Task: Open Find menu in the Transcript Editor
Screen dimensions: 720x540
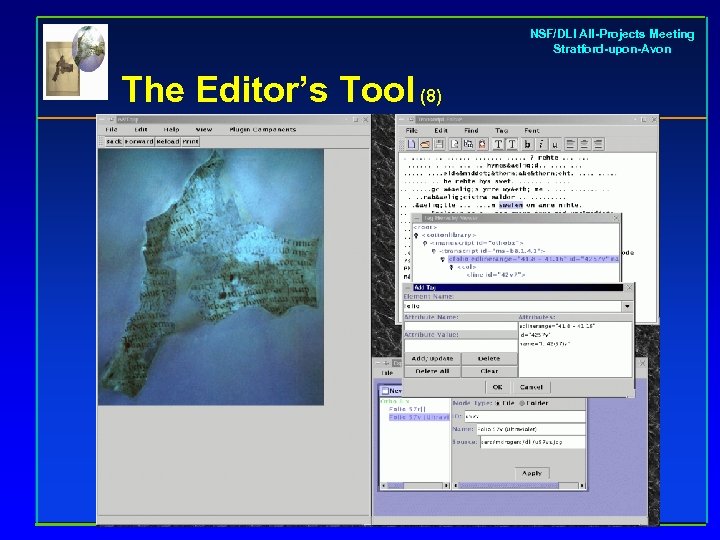Action: point(471,131)
